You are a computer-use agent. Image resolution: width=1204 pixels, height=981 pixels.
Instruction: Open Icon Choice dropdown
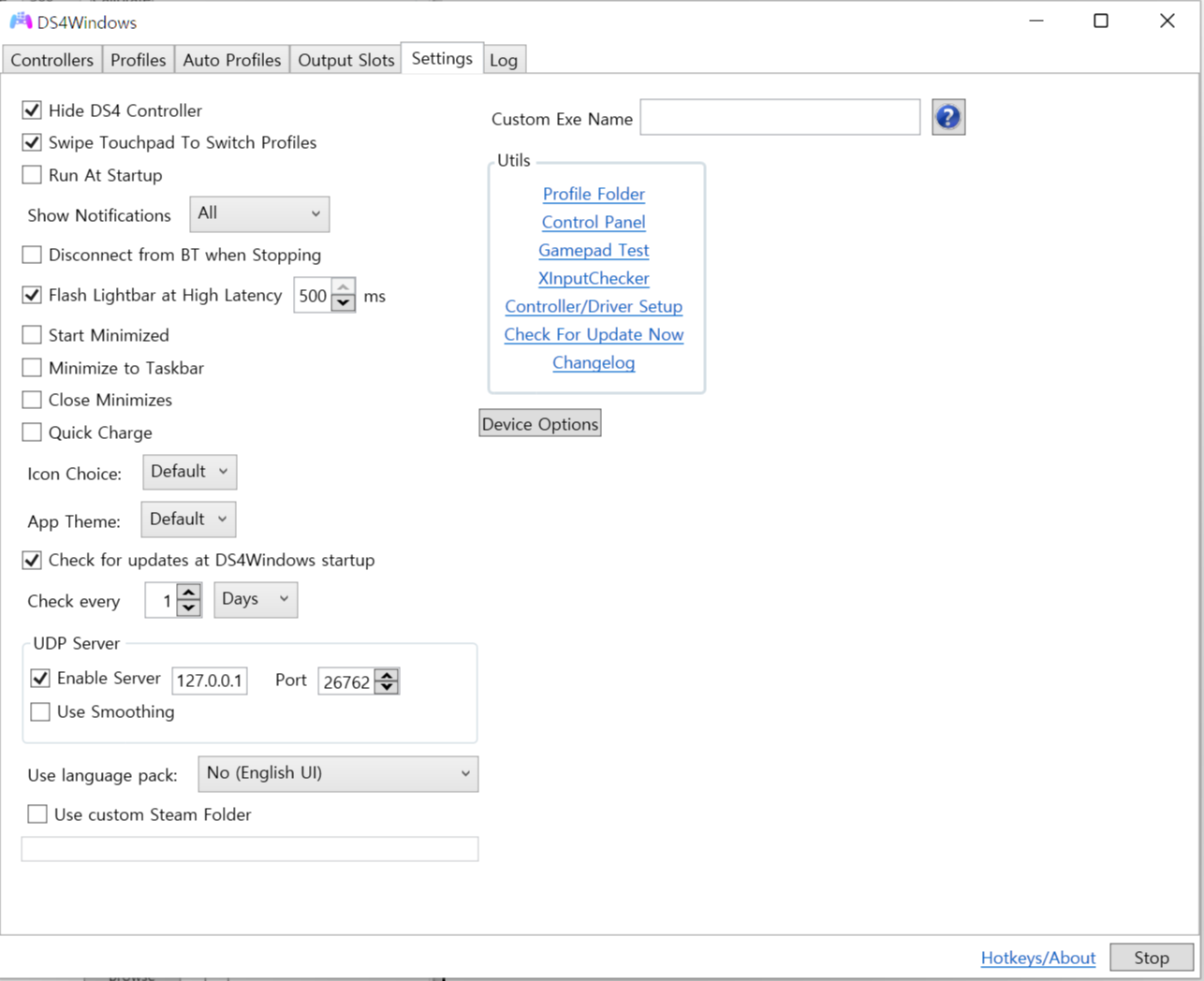(189, 472)
